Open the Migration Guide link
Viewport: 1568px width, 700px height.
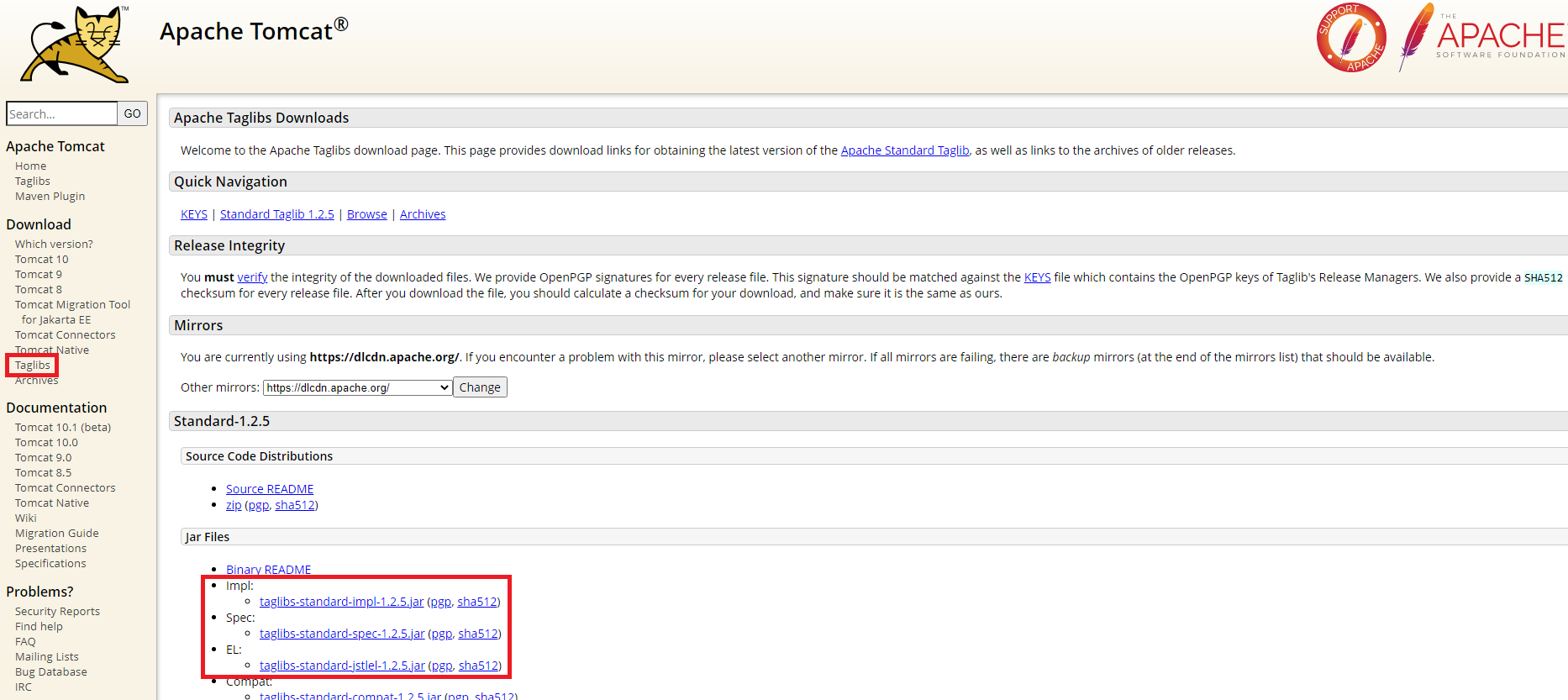coord(57,534)
